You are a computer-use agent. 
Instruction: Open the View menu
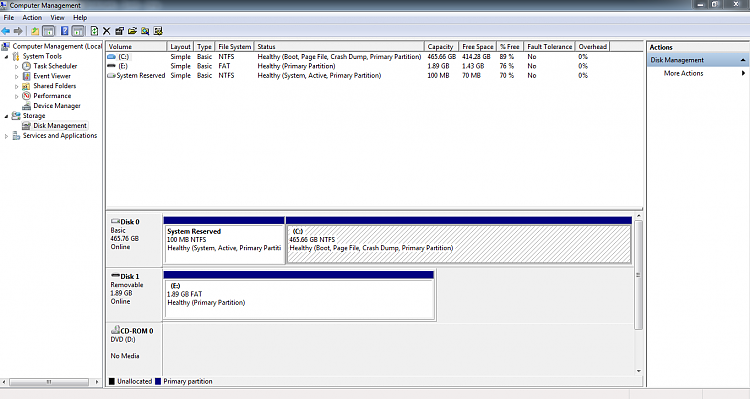click(57, 17)
